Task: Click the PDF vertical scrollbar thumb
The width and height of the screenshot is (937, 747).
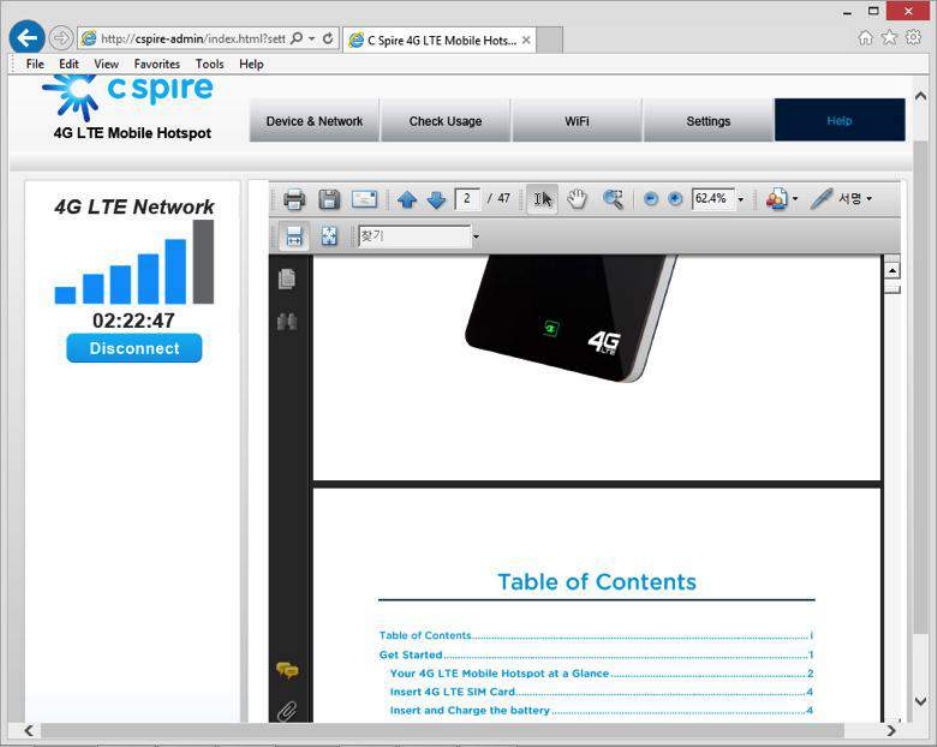Action: coord(892,289)
